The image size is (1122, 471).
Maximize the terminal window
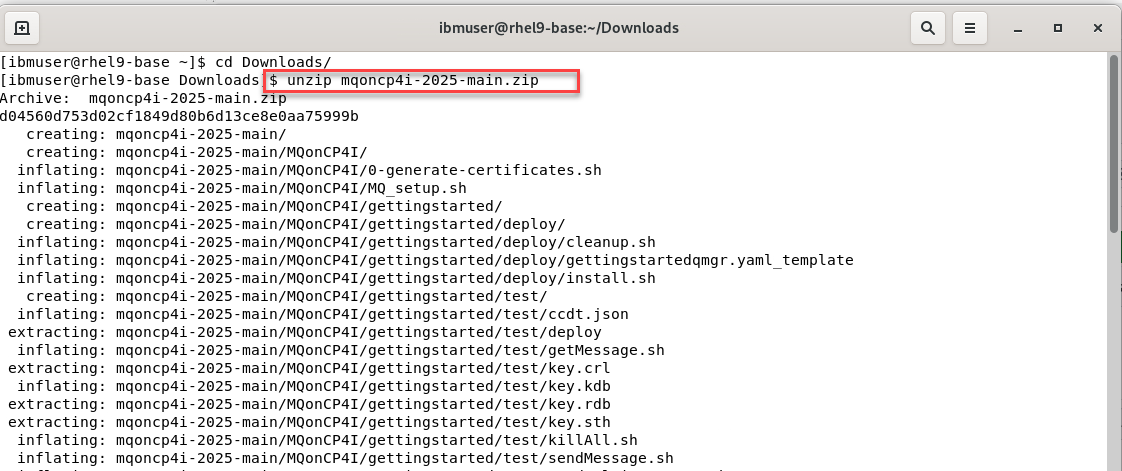coord(1057,28)
